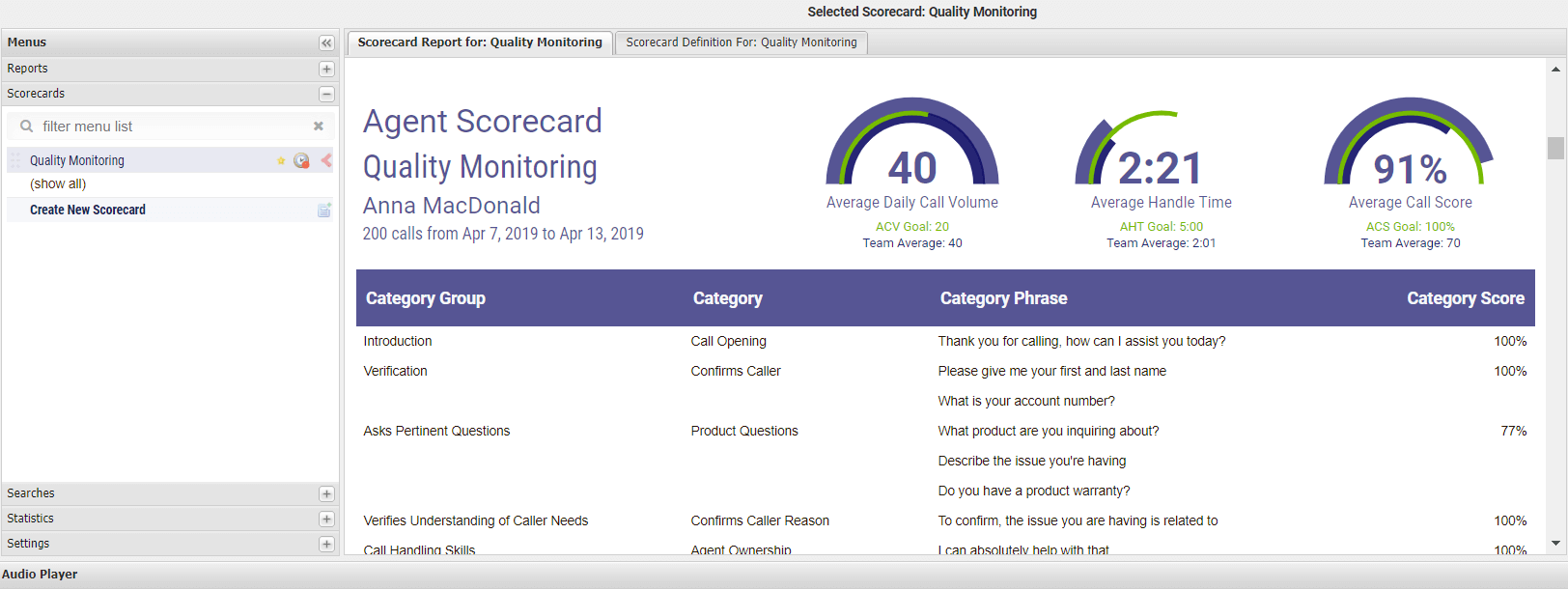Click the Average Call Score gauge

click(1410, 143)
